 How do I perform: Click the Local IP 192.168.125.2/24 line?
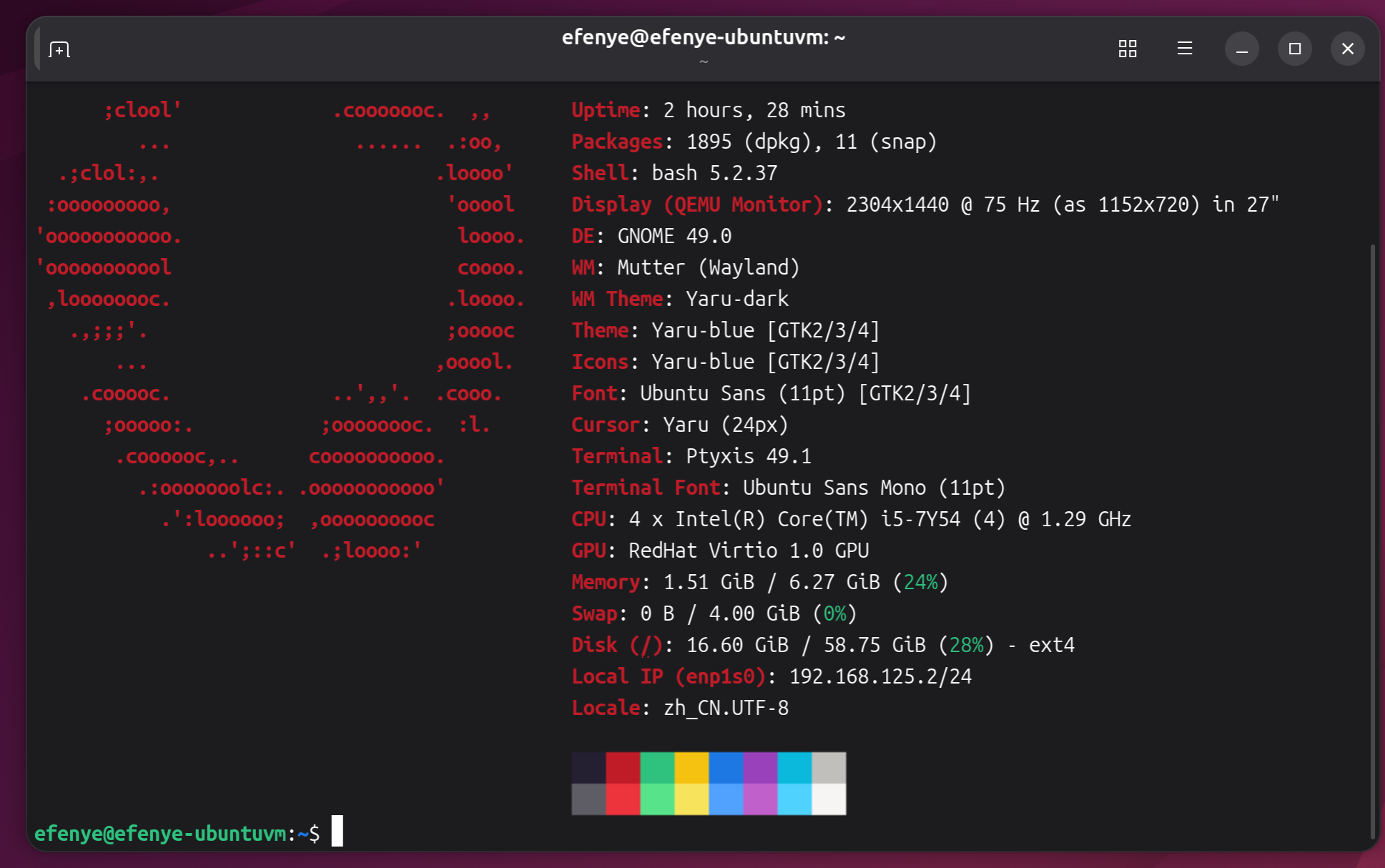pyautogui.click(x=772, y=676)
